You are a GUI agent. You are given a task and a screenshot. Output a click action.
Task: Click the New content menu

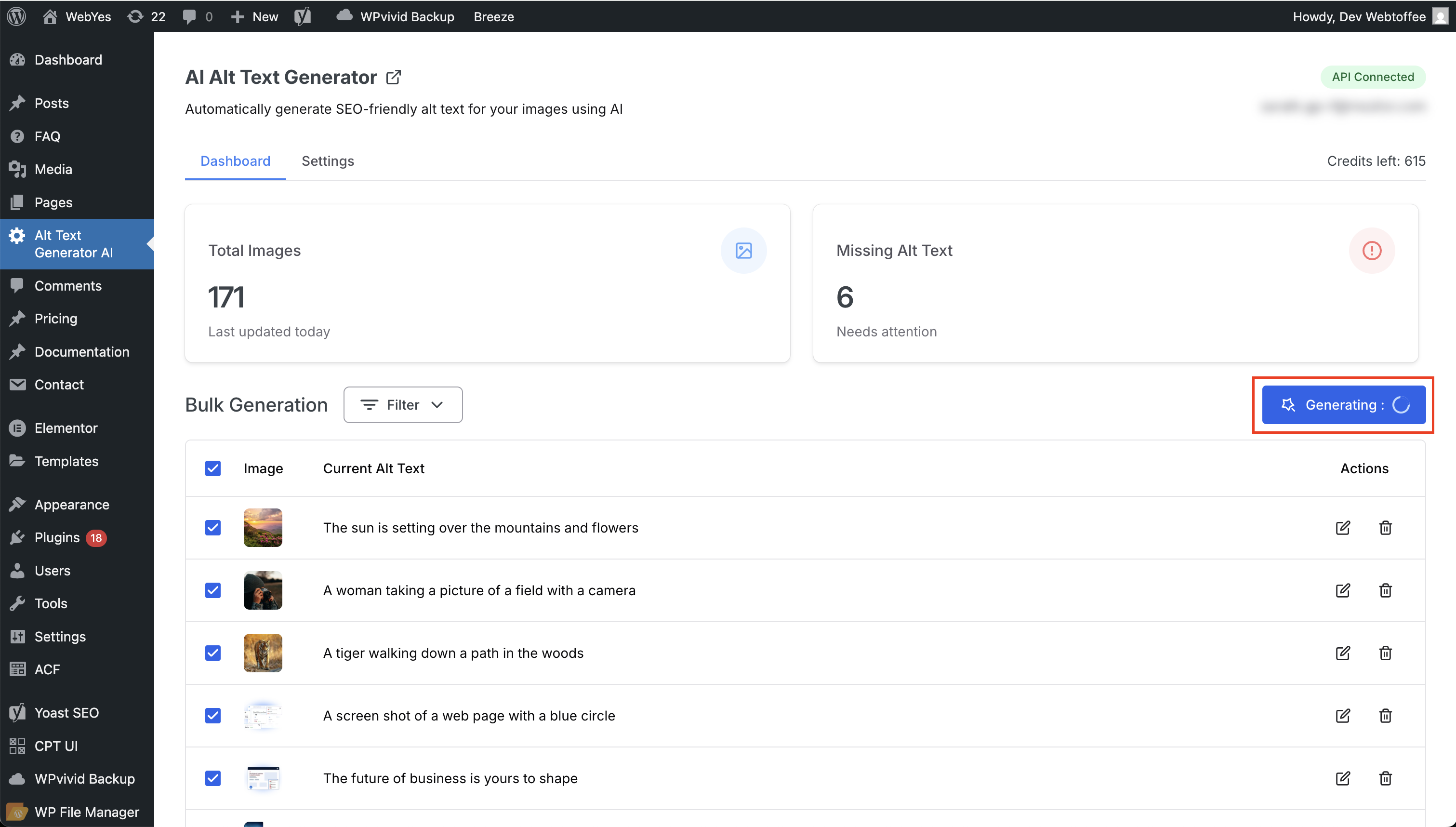pyautogui.click(x=254, y=16)
